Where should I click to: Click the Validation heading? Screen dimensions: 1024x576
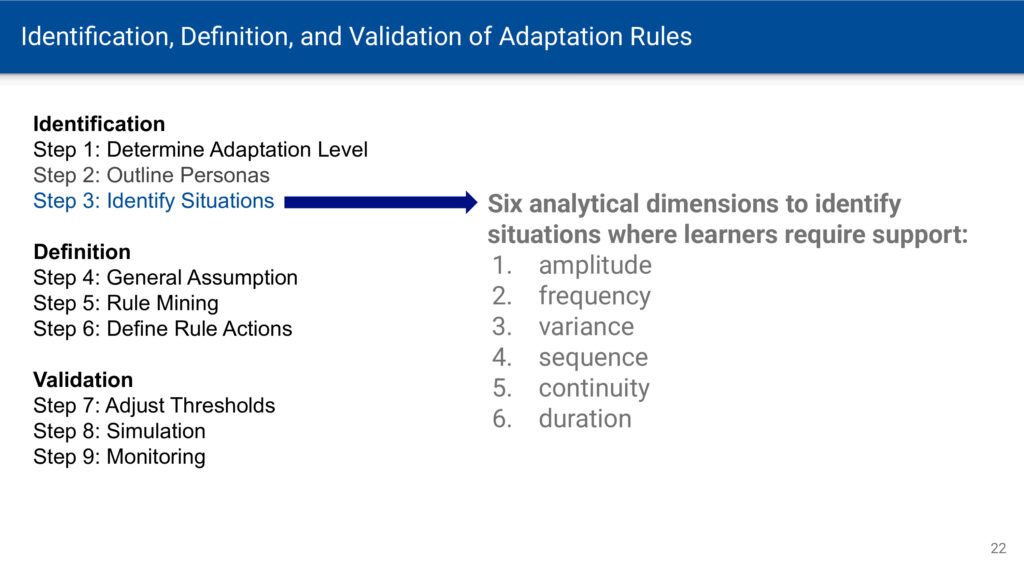(83, 380)
